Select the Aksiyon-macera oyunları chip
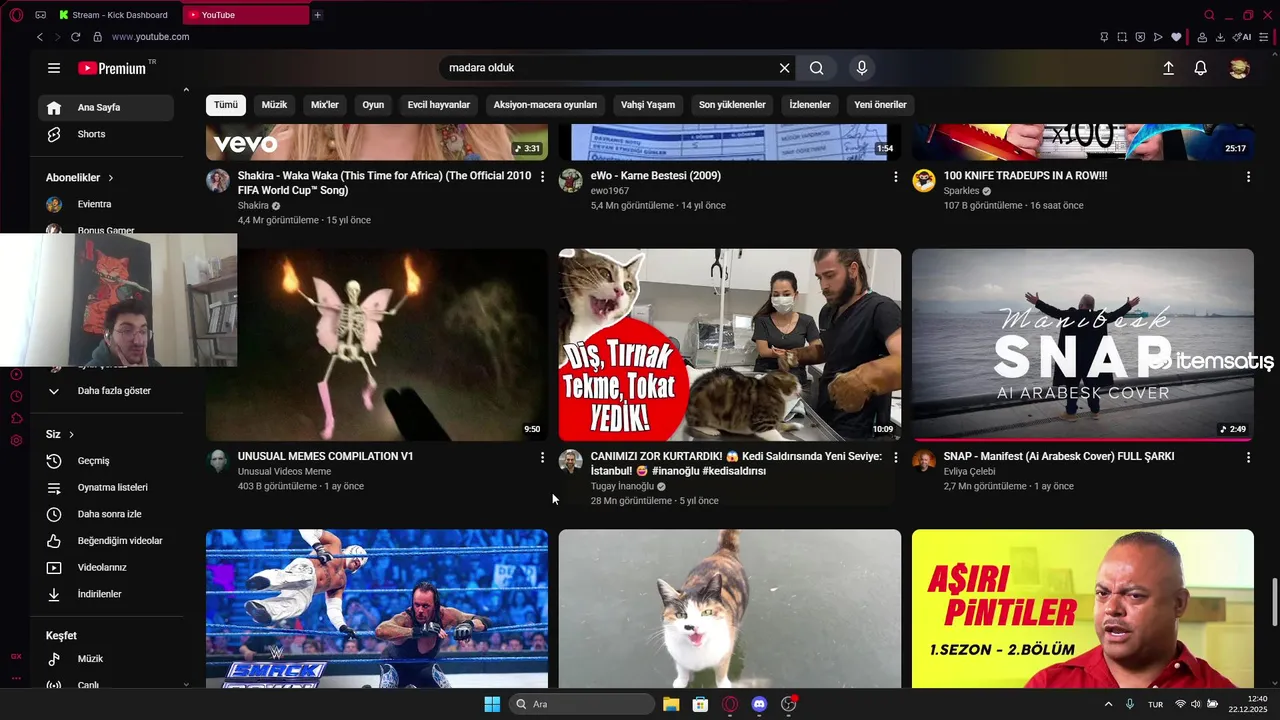 tap(545, 105)
